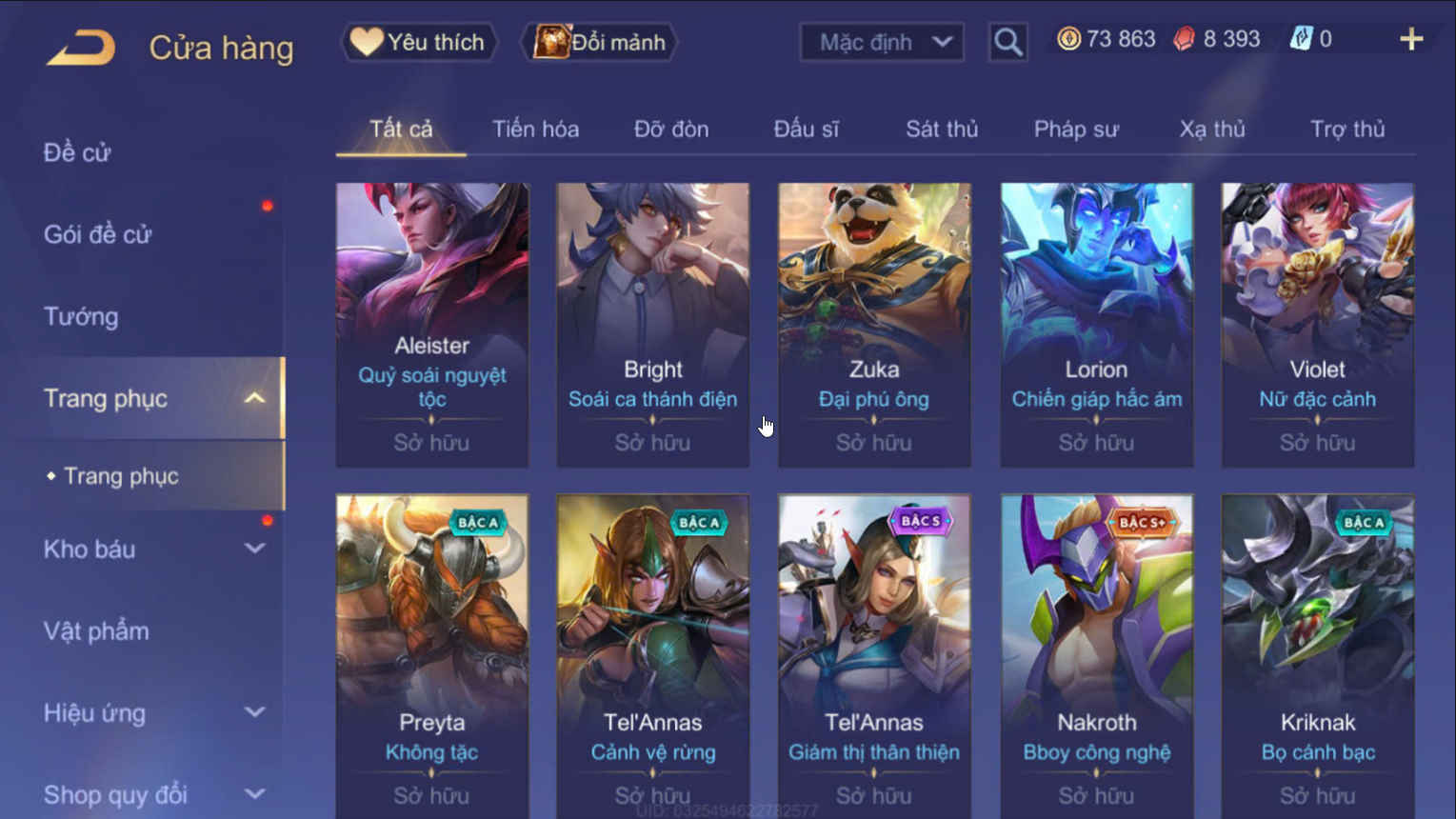Click the red ruby currency icon
1456x819 pixels.
coord(1184,39)
